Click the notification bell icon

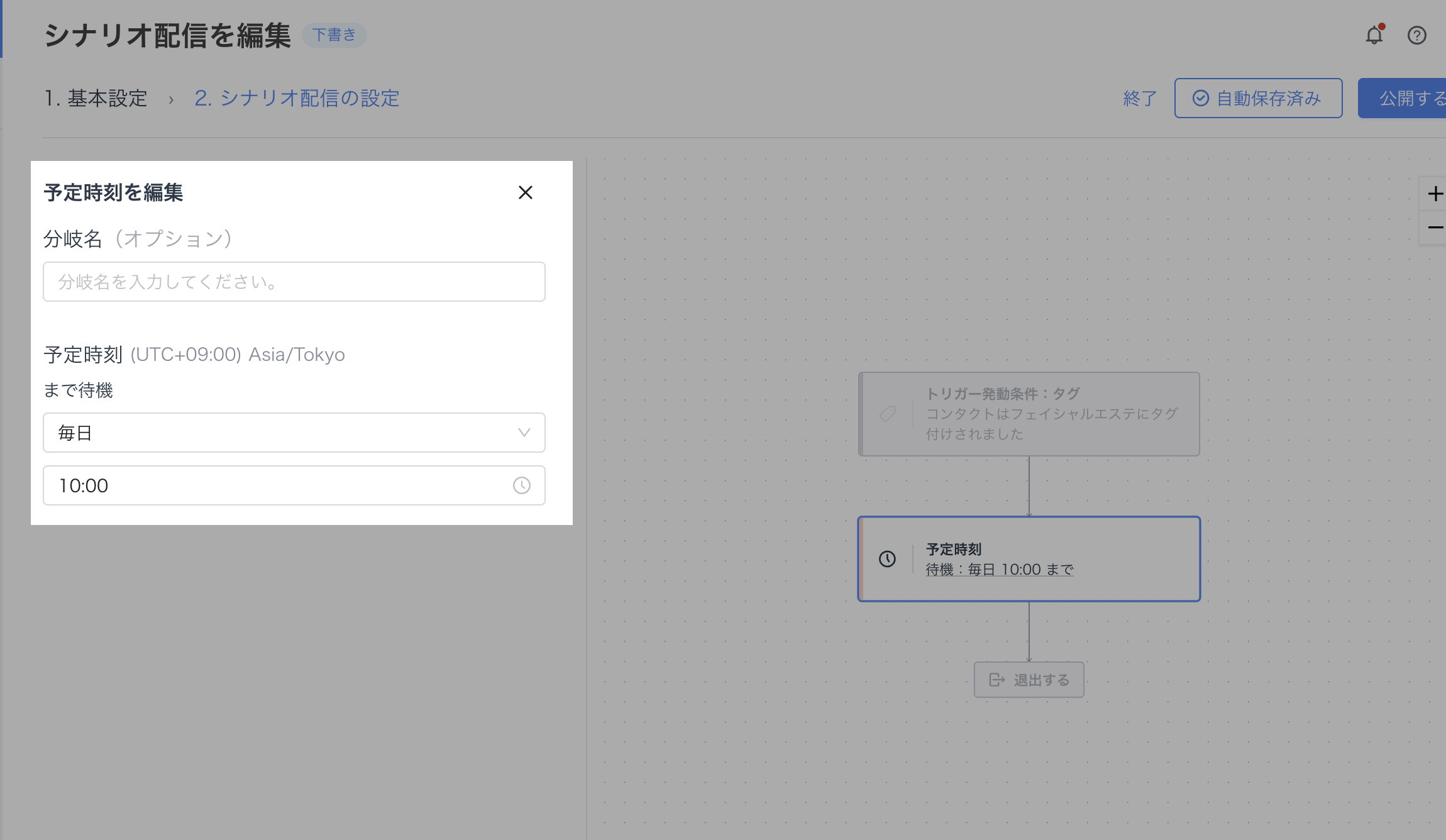coord(1374,35)
